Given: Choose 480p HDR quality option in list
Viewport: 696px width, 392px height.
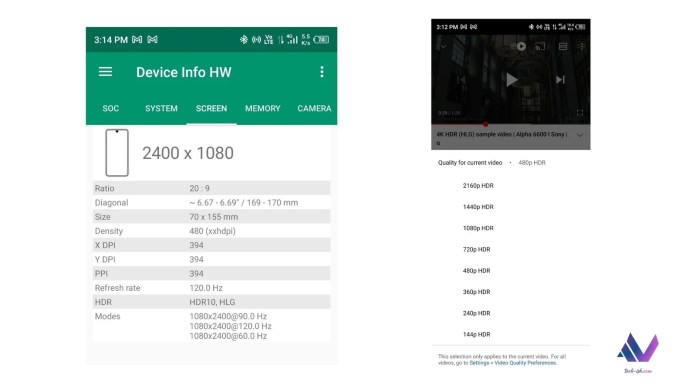Looking at the screenshot, I should (x=476, y=271).
